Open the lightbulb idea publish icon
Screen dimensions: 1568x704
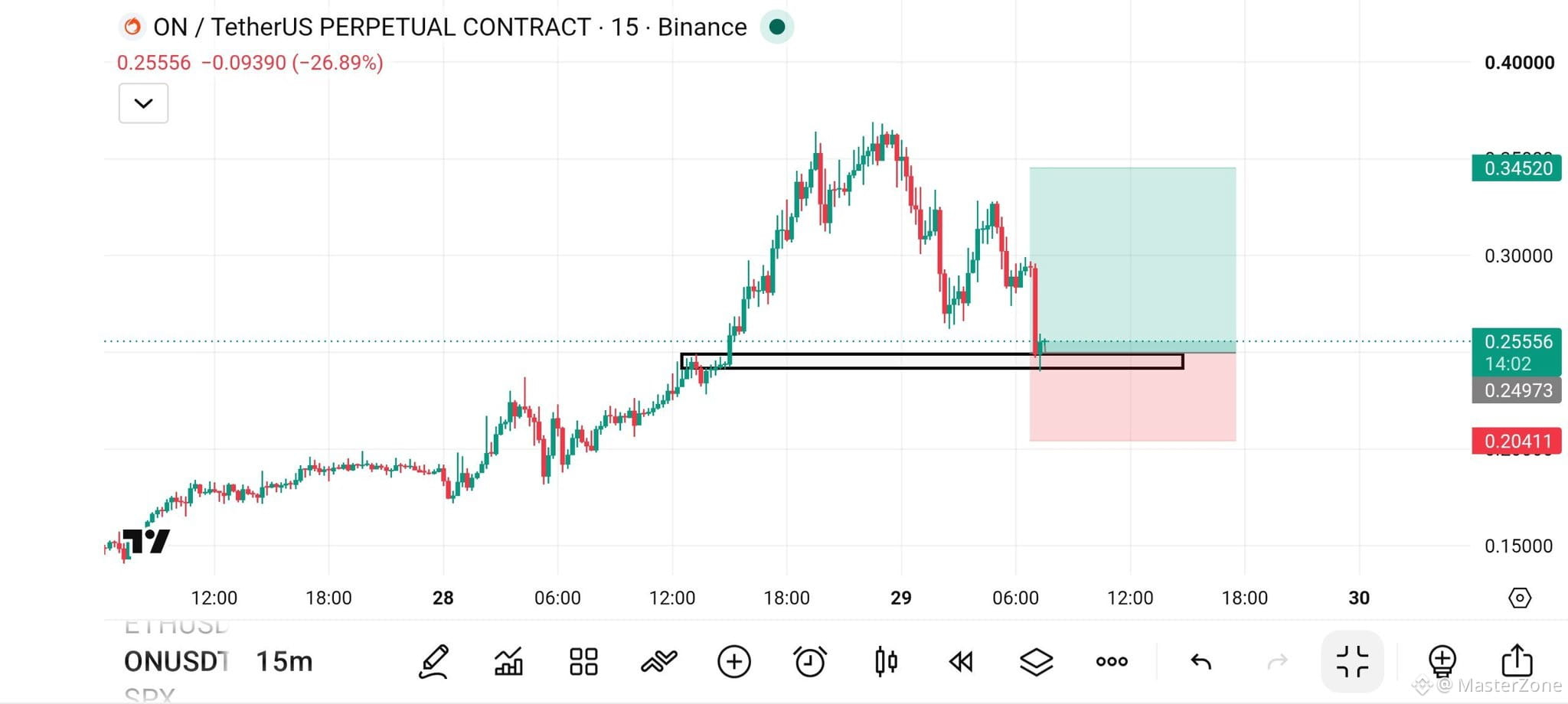(1442, 662)
